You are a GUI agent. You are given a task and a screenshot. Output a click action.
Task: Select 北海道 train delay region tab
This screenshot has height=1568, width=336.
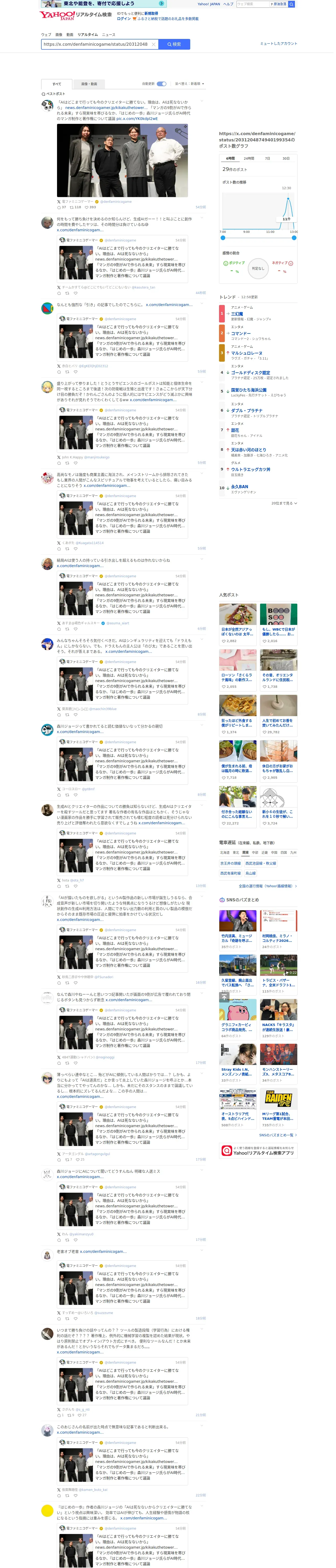pyautogui.click(x=225, y=853)
